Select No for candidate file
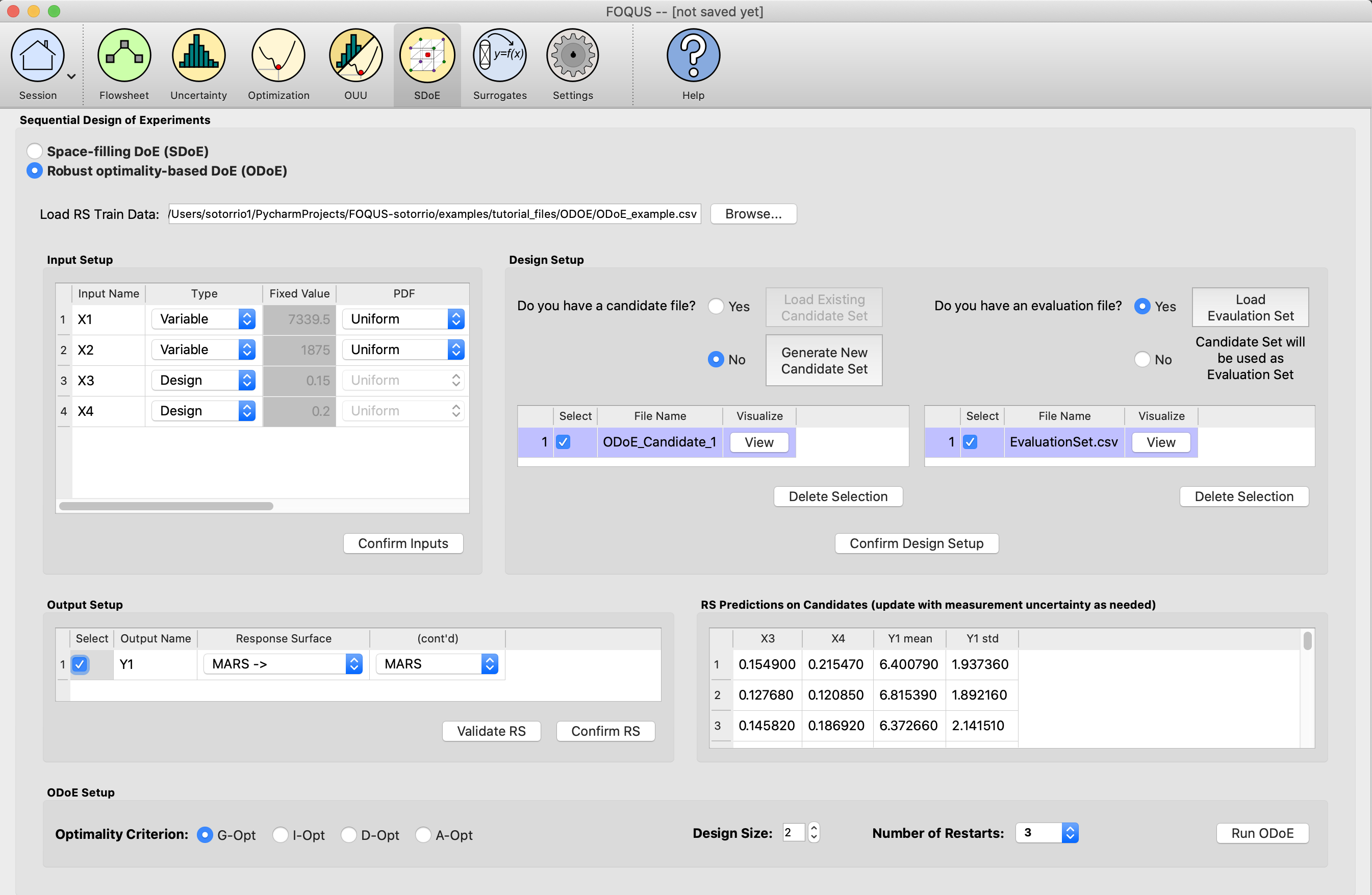1372x895 pixels. point(716,359)
